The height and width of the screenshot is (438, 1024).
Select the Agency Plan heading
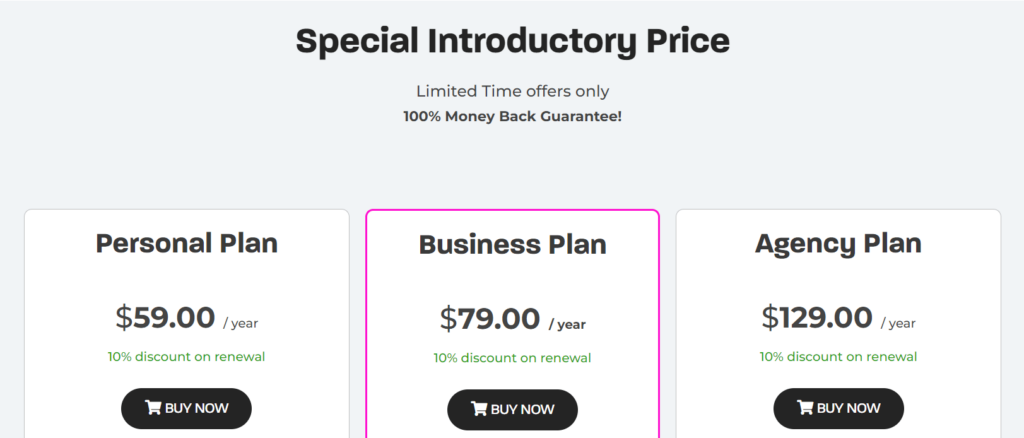839,243
